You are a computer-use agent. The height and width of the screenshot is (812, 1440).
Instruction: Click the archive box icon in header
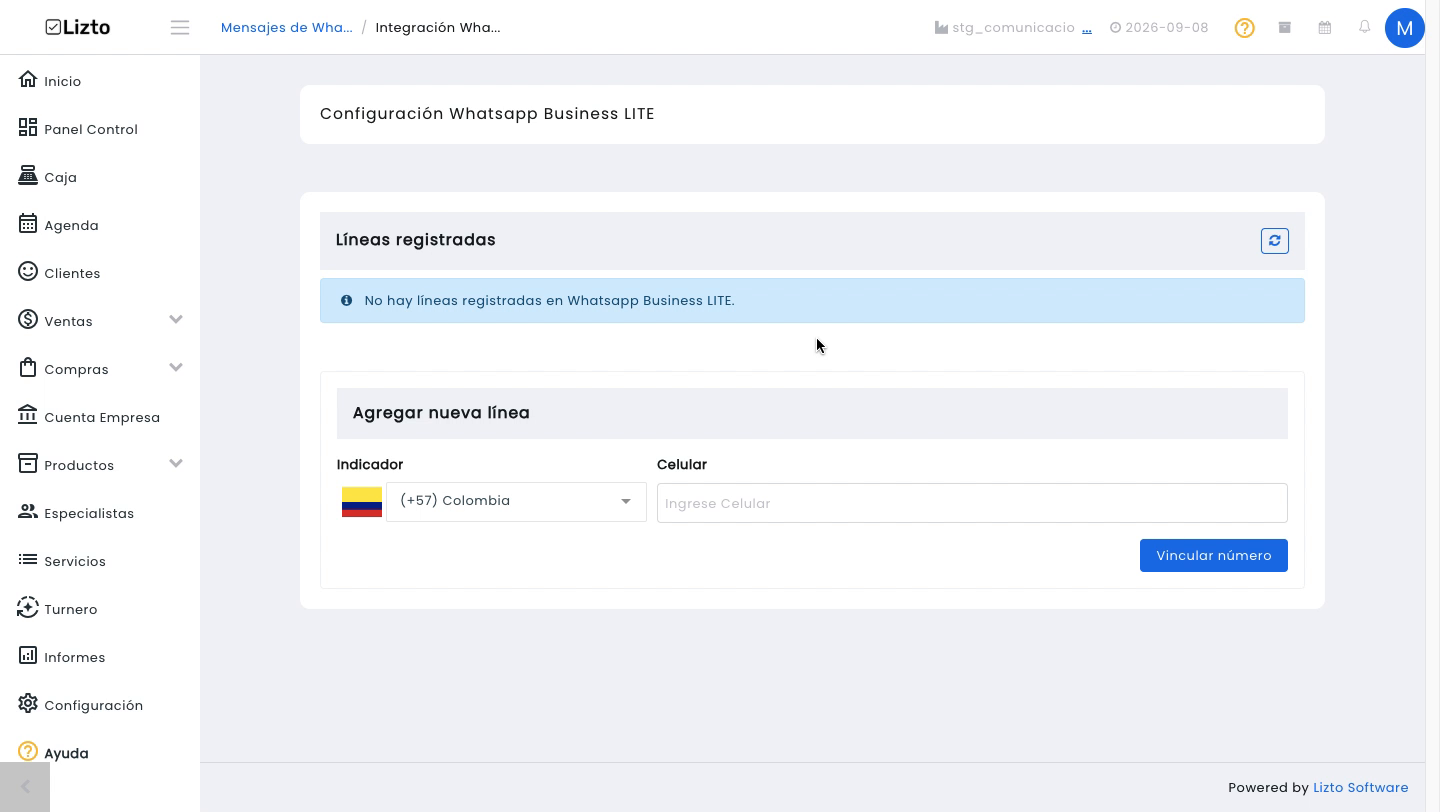[x=1284, y=27]
